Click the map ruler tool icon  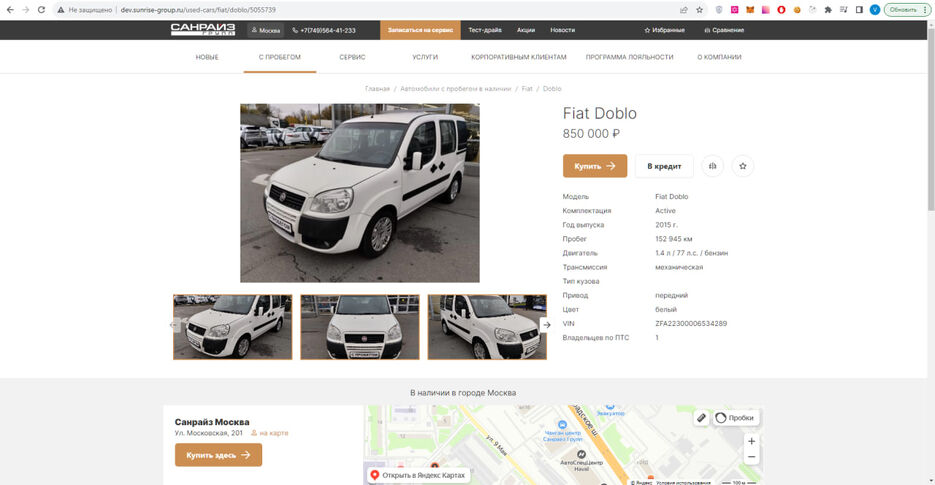click(x=701, y=418)
